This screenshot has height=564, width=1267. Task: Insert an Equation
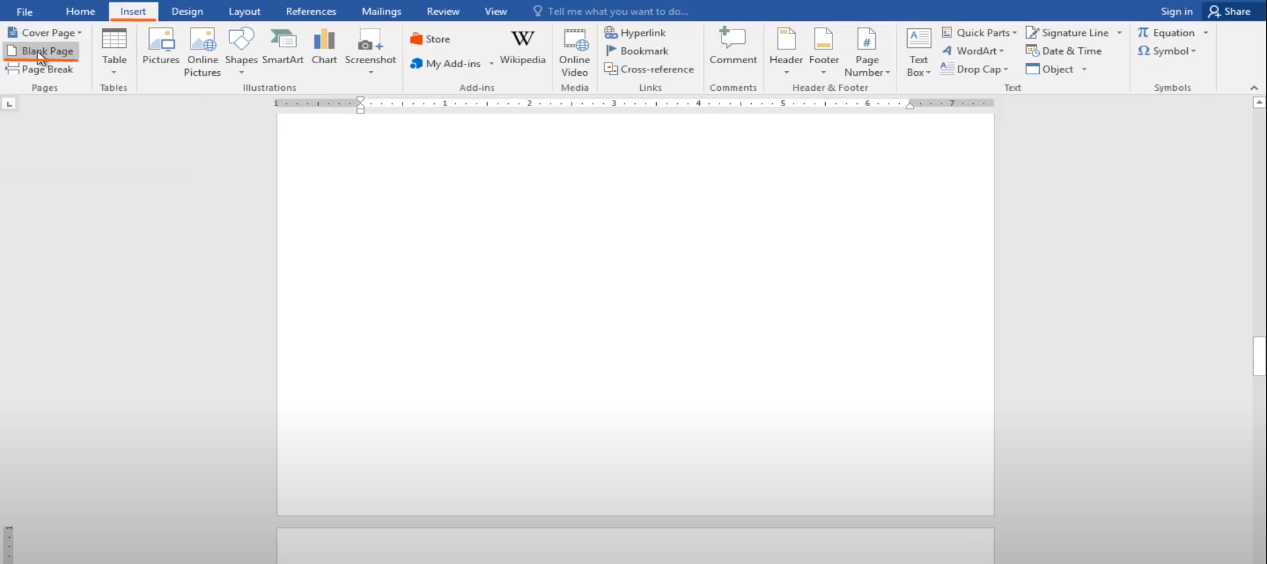(1166, 33)
